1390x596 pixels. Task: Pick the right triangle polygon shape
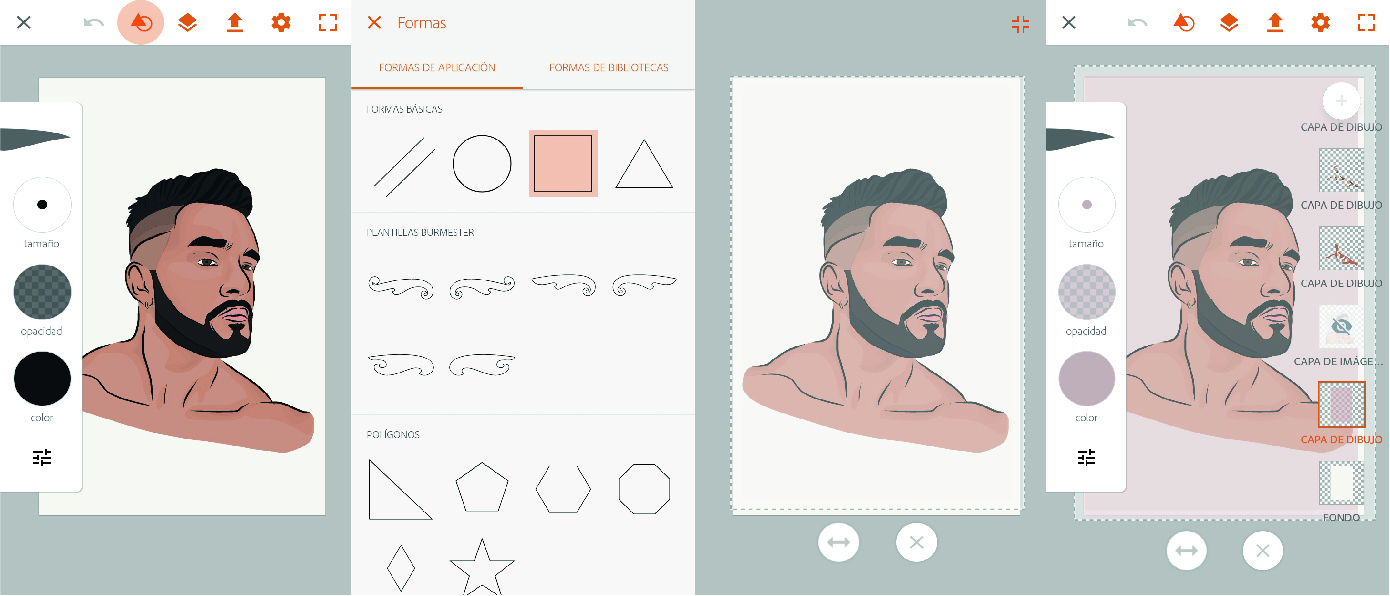400,489
